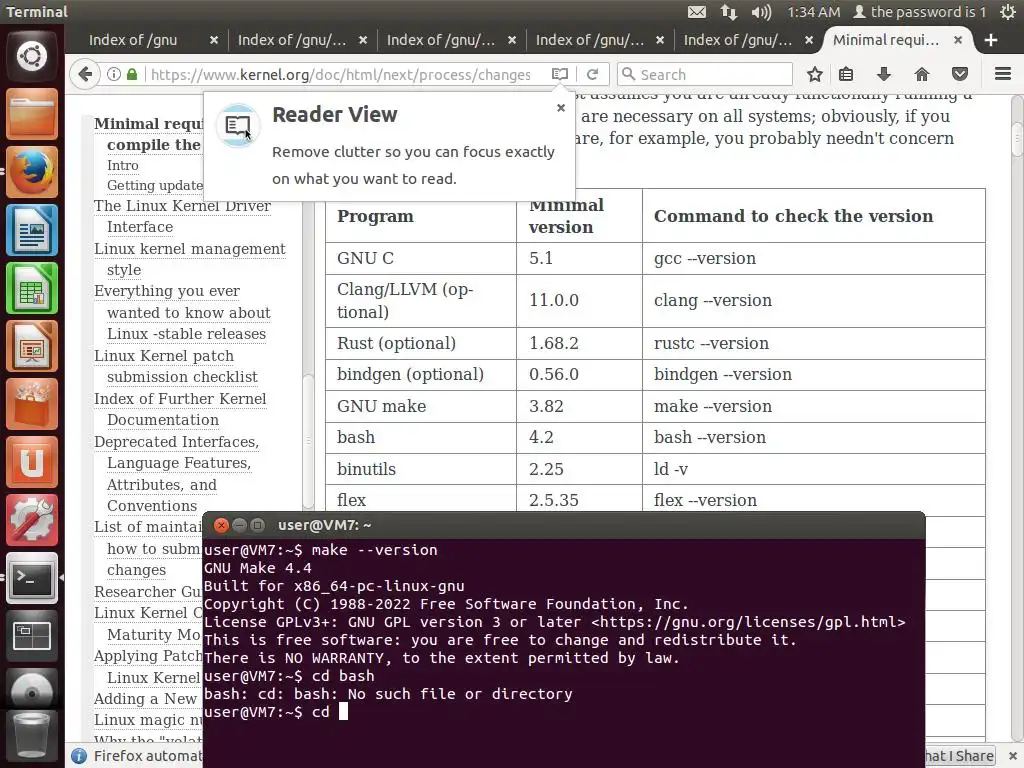Open the mail indicator in the top panel

coord(697,12)
